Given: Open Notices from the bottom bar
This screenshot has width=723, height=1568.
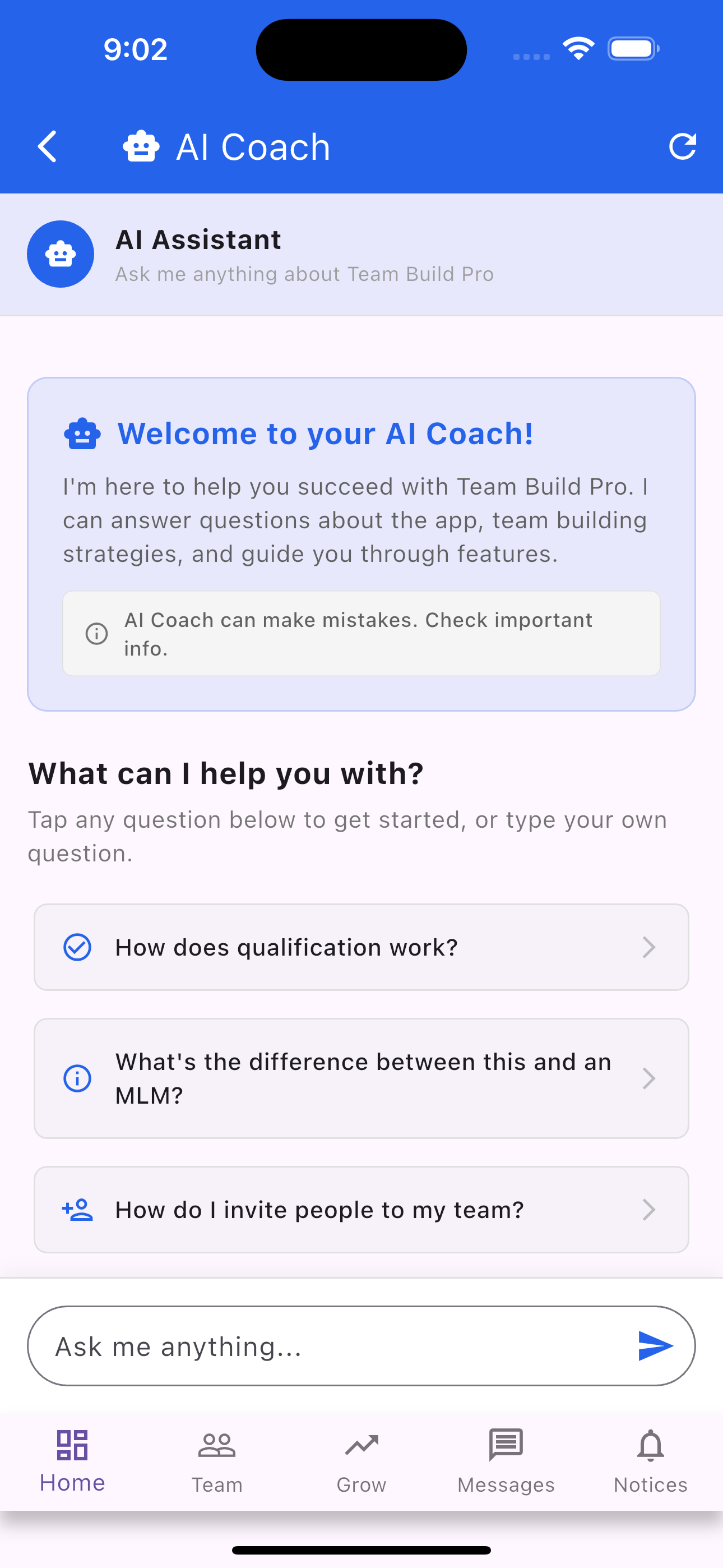Looking at the screenshot, I should coord(650,1461).
